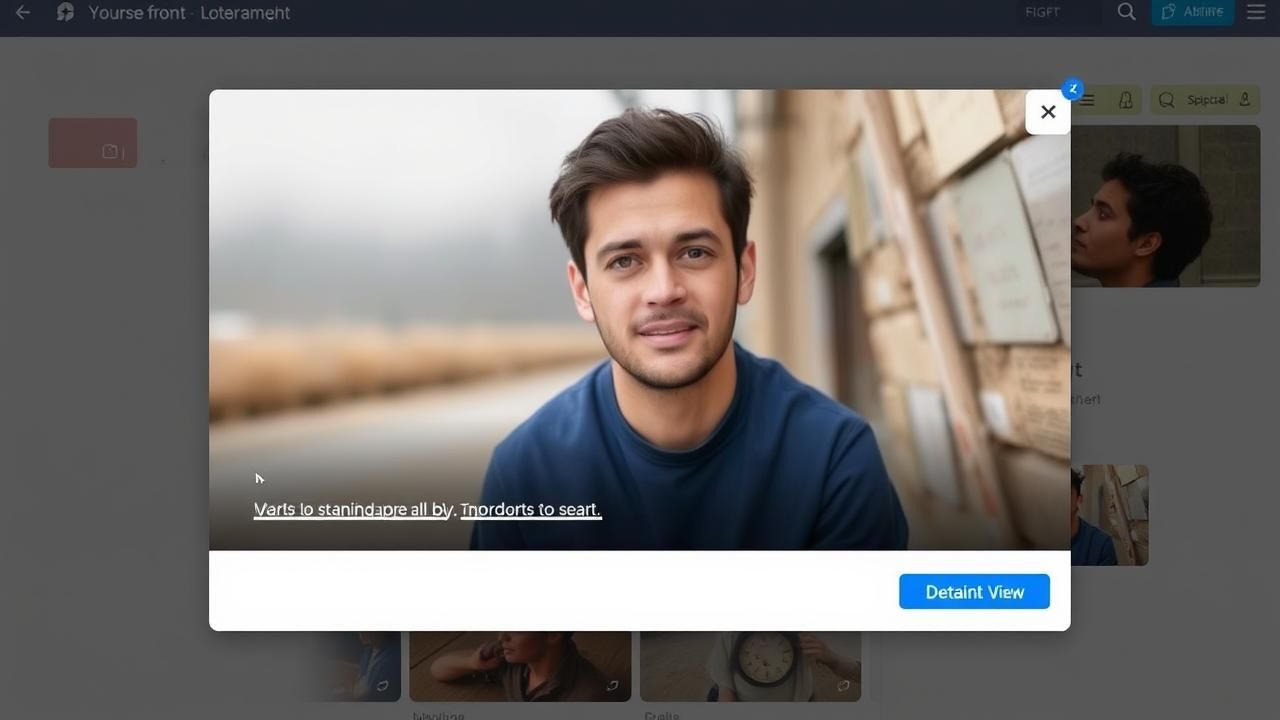The image size is (1280, 720).
Task: Click the Detaint View button
Action: click(x=974, y=592)
